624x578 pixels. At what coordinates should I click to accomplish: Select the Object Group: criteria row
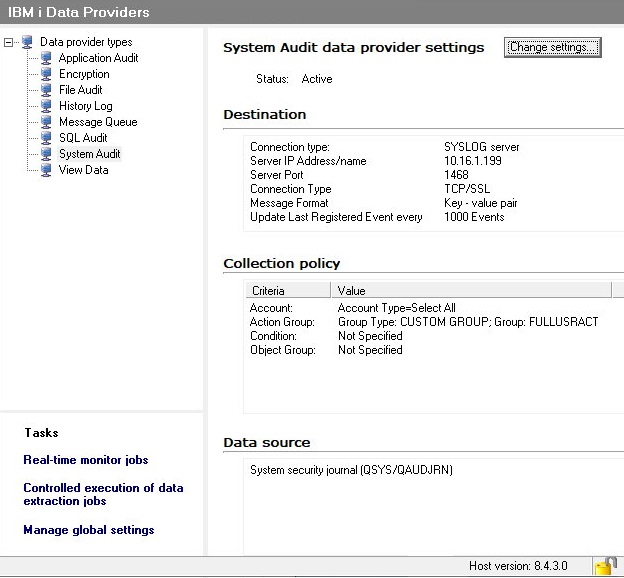[x=283, y=350]
